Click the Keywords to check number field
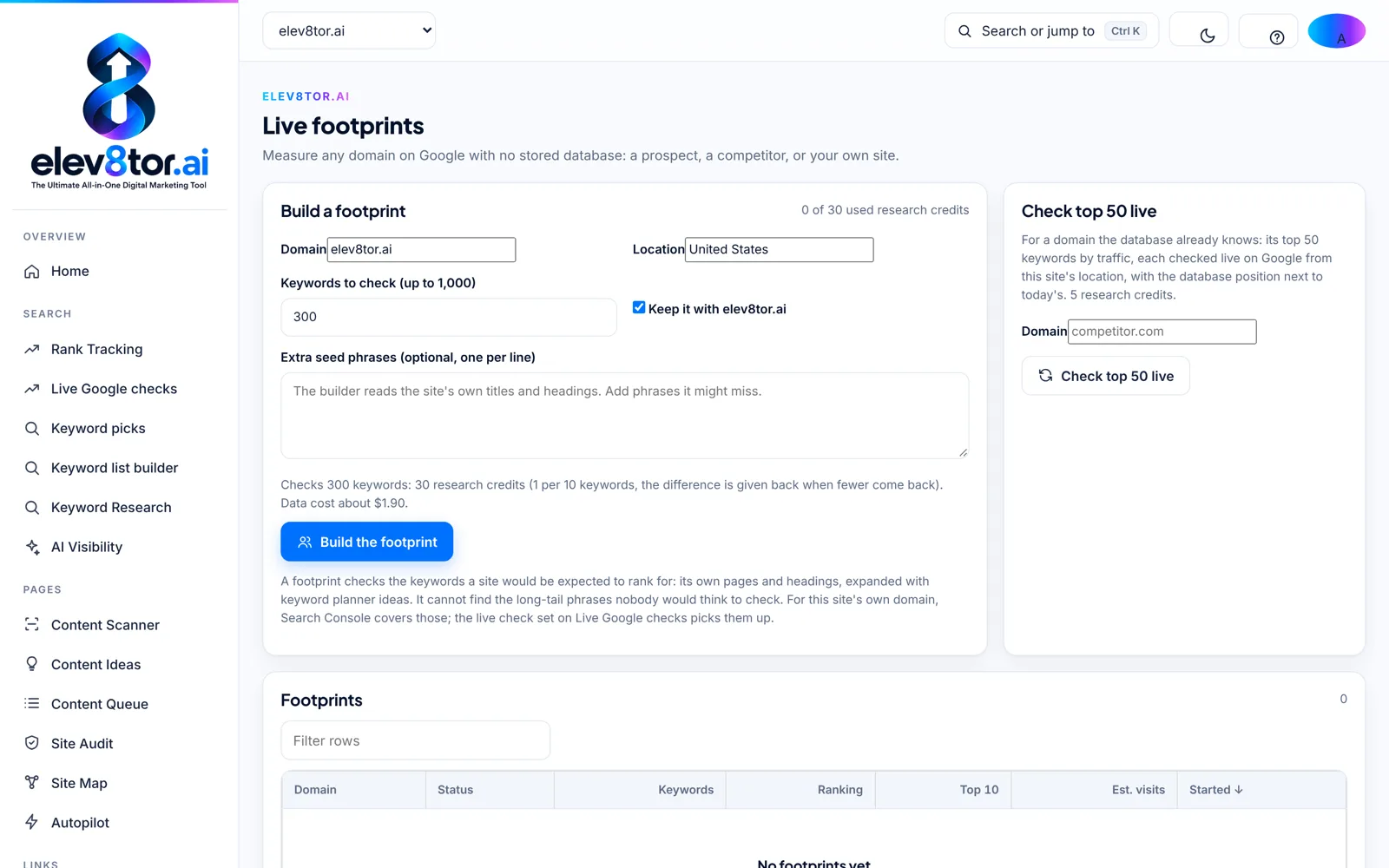Screen dimensions: 1389x868 click(x=449, y=317)
